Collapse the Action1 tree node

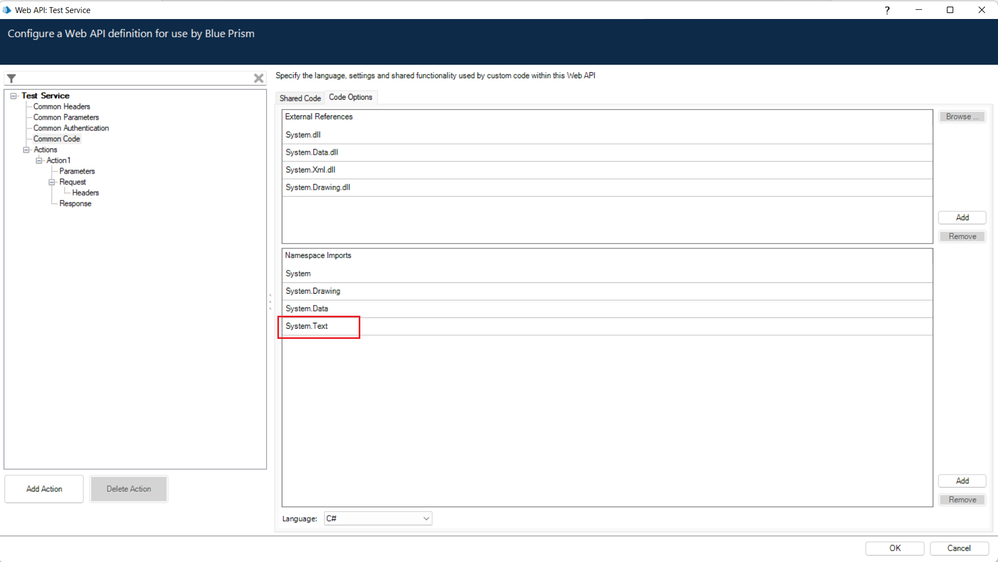click(x=39, y=161)
